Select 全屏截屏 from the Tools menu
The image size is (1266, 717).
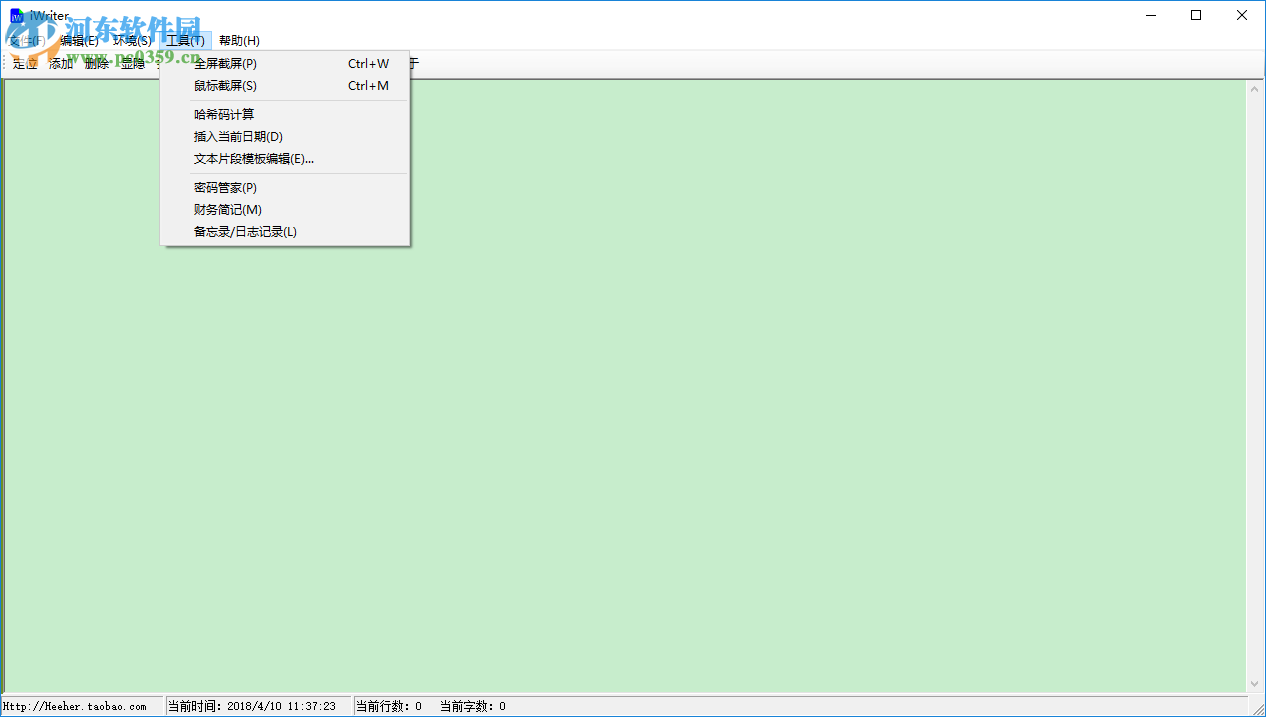(224, 63)
